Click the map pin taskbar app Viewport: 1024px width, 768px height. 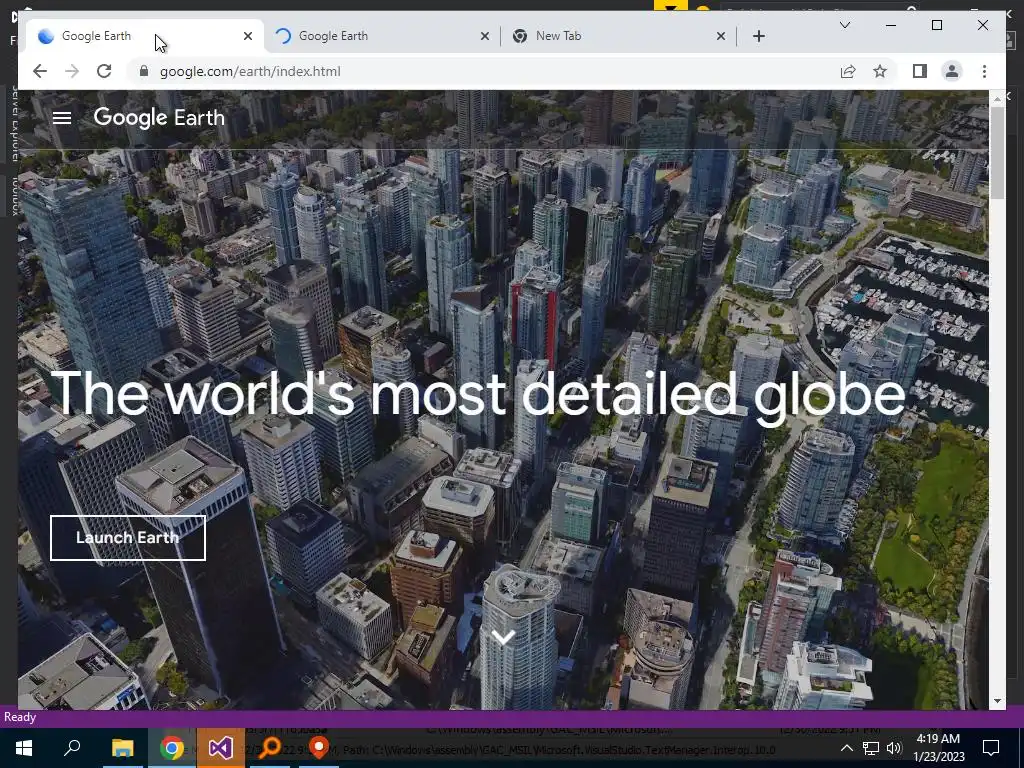click(319, 747)
